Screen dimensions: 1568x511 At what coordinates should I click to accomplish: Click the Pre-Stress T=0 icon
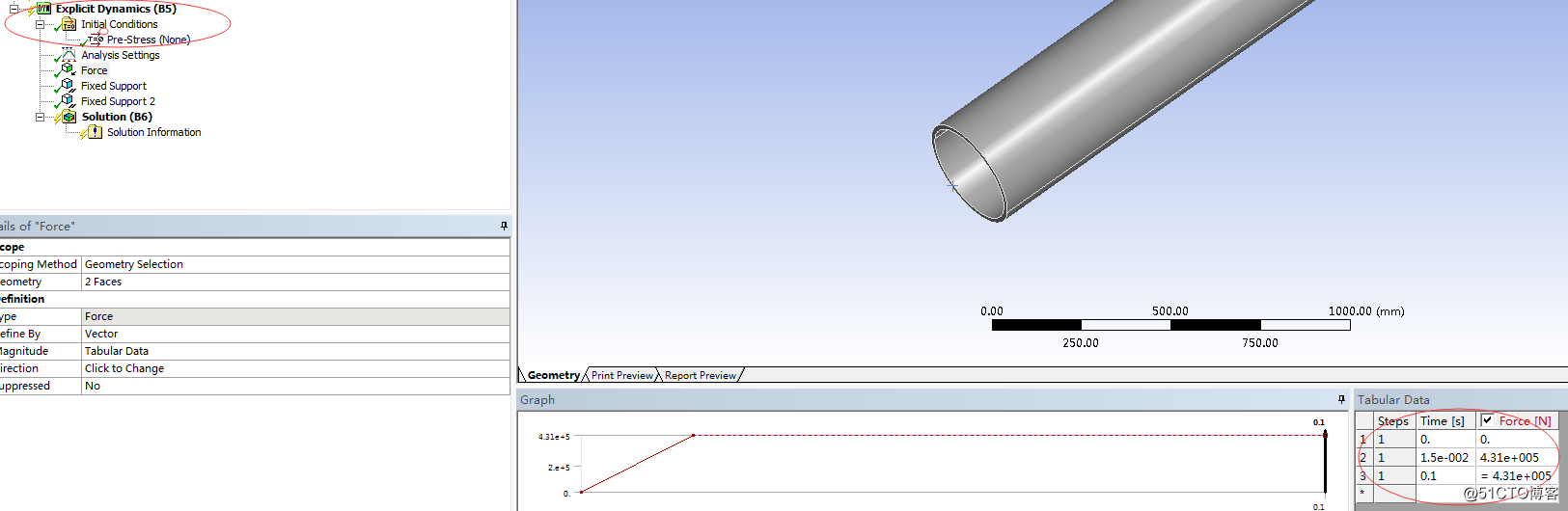96,40
